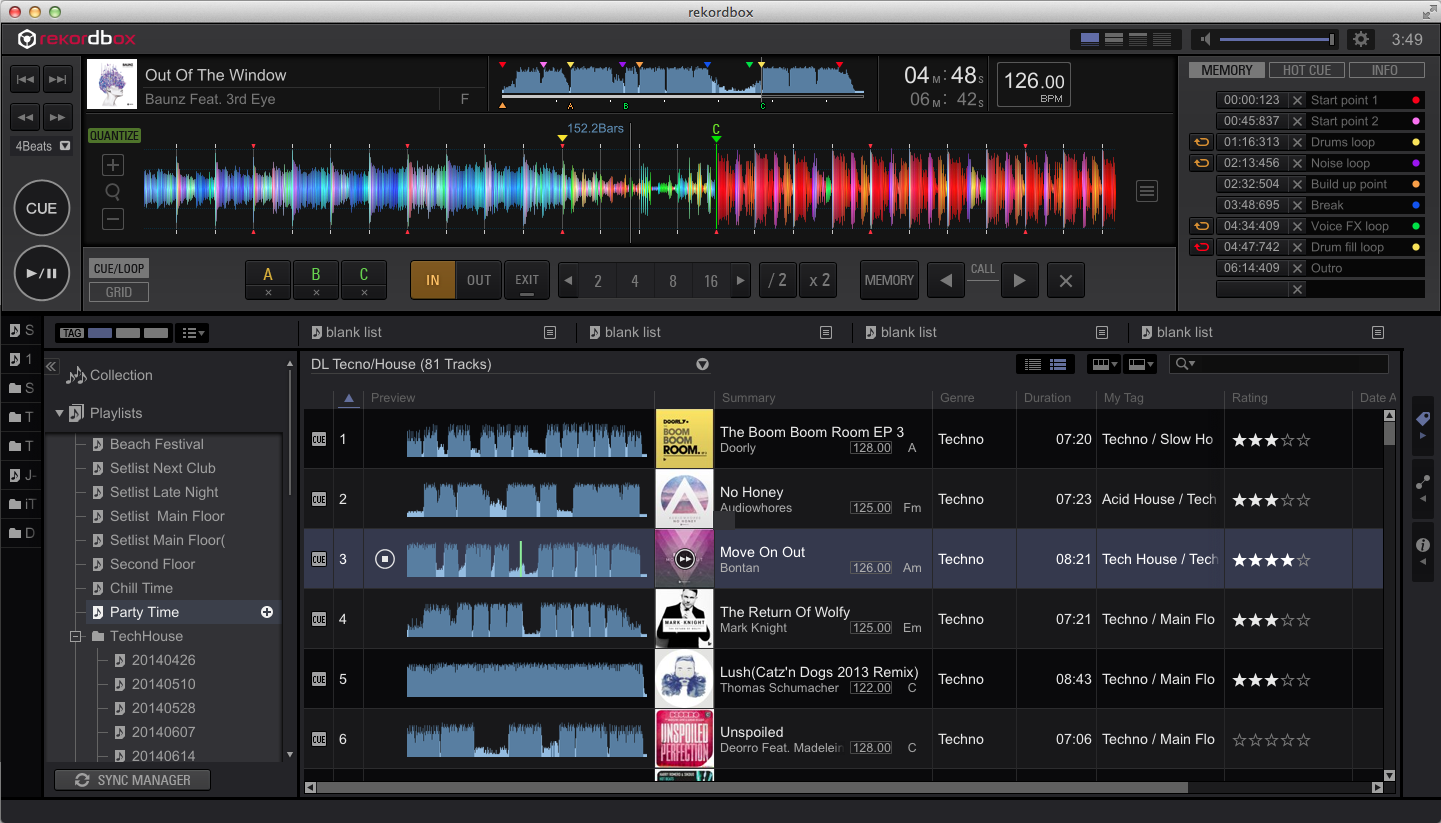Click the waveform zoom out minus icon
The width and height of the screenshot is (1441, 823).
point(113,219)
